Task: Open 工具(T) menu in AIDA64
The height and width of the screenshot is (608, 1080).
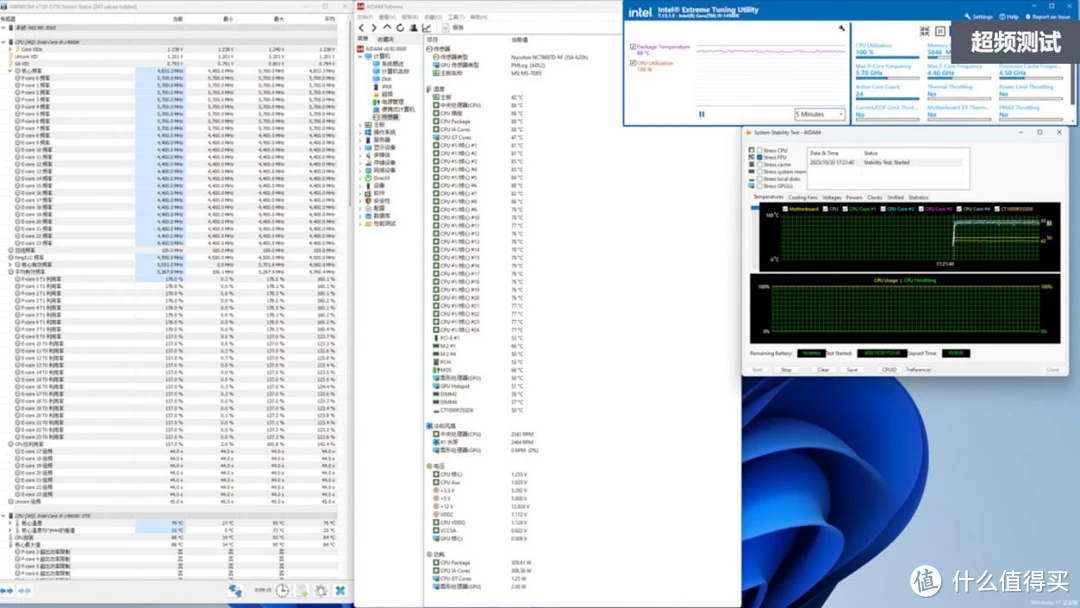Action: point(456,17)
